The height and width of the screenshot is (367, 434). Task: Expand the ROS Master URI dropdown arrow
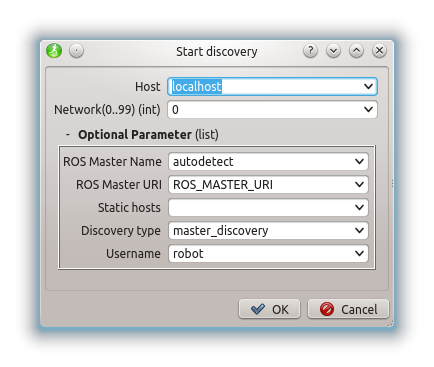[359, 185]
